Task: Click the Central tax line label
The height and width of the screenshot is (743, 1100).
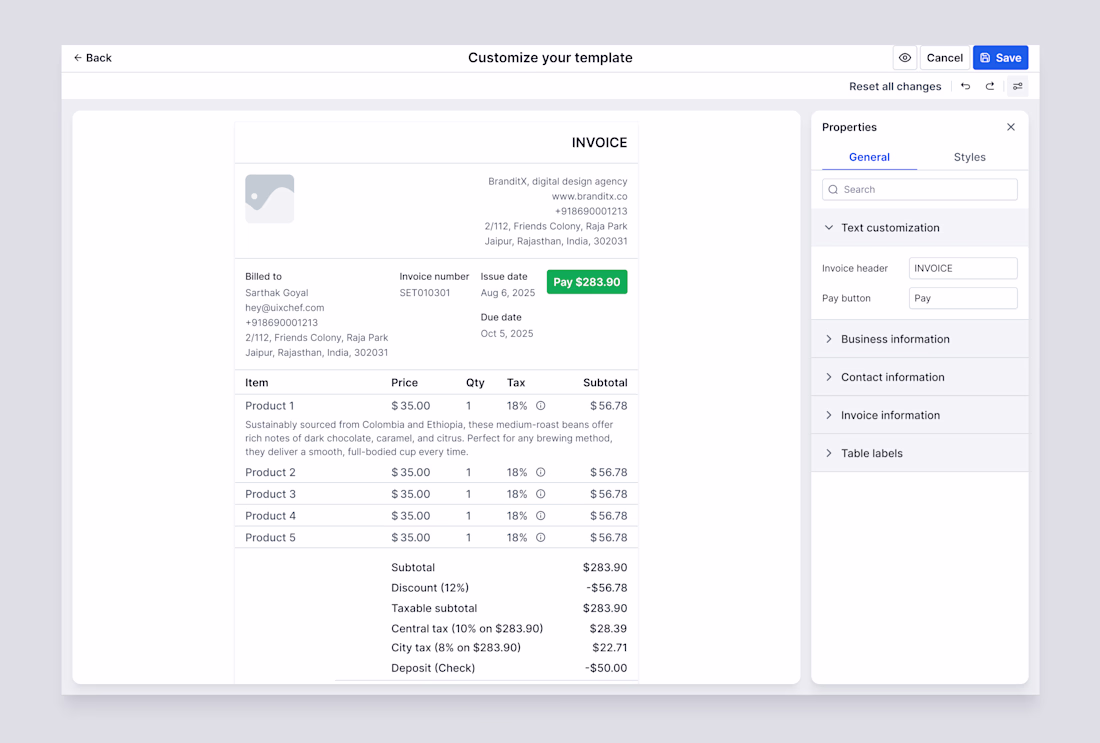Action: [x=467, y=629]
